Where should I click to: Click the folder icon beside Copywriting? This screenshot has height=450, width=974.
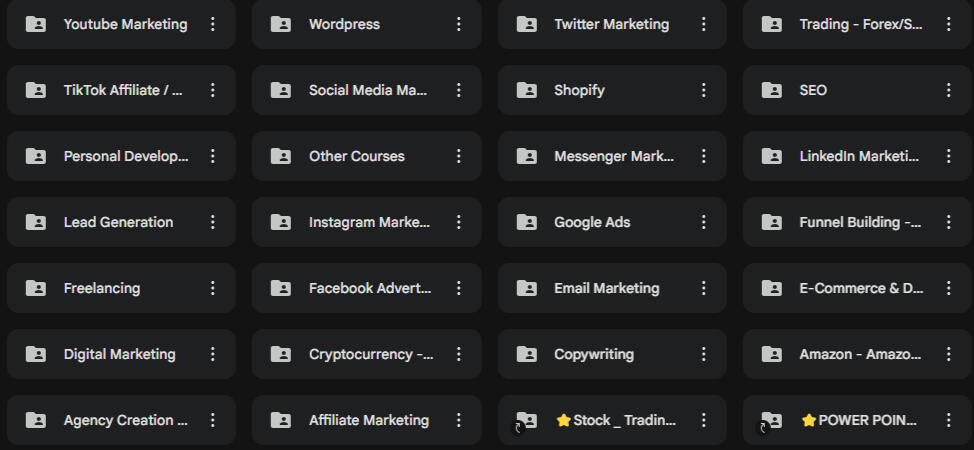(527, 354)
